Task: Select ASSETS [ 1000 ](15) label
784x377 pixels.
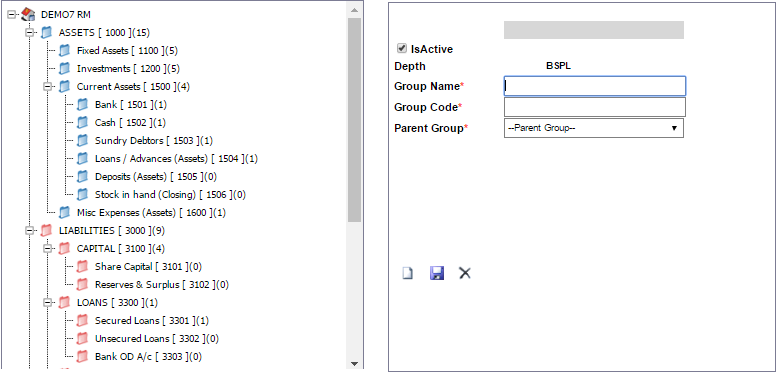Action: point(104,32)
